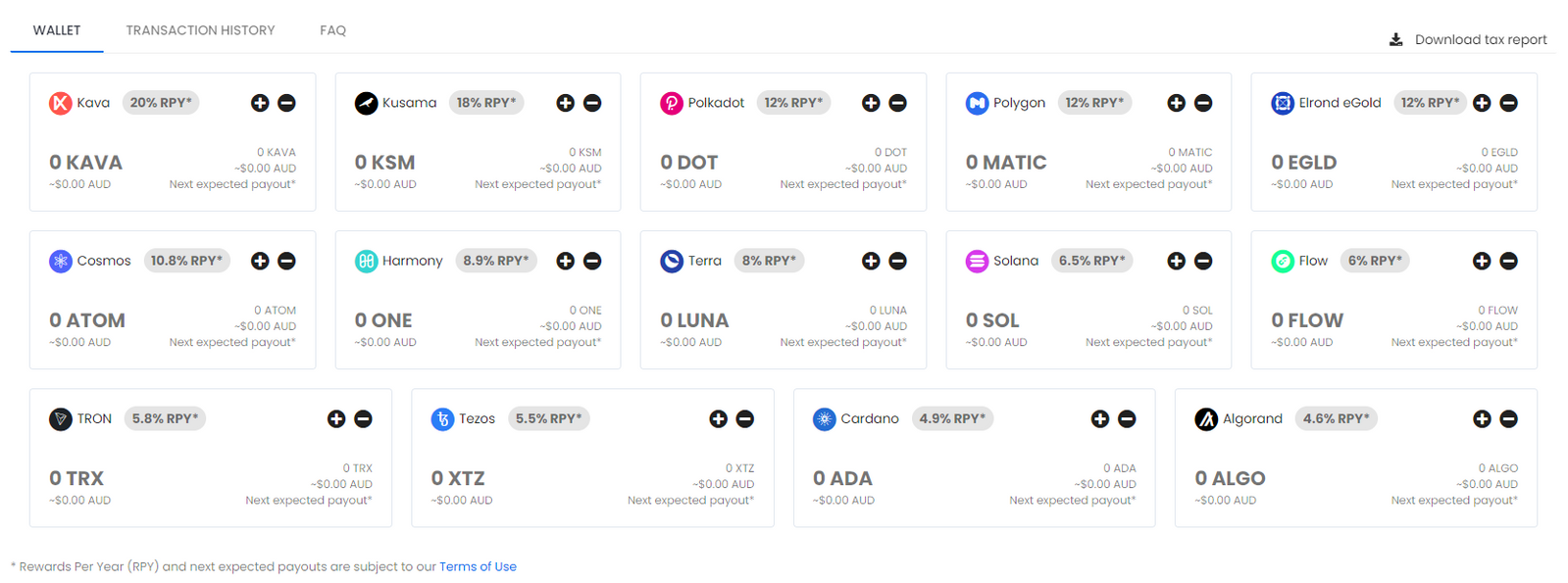
Task: Click the Kava 20% RPY badge
Action: click(x=161, y=103)
